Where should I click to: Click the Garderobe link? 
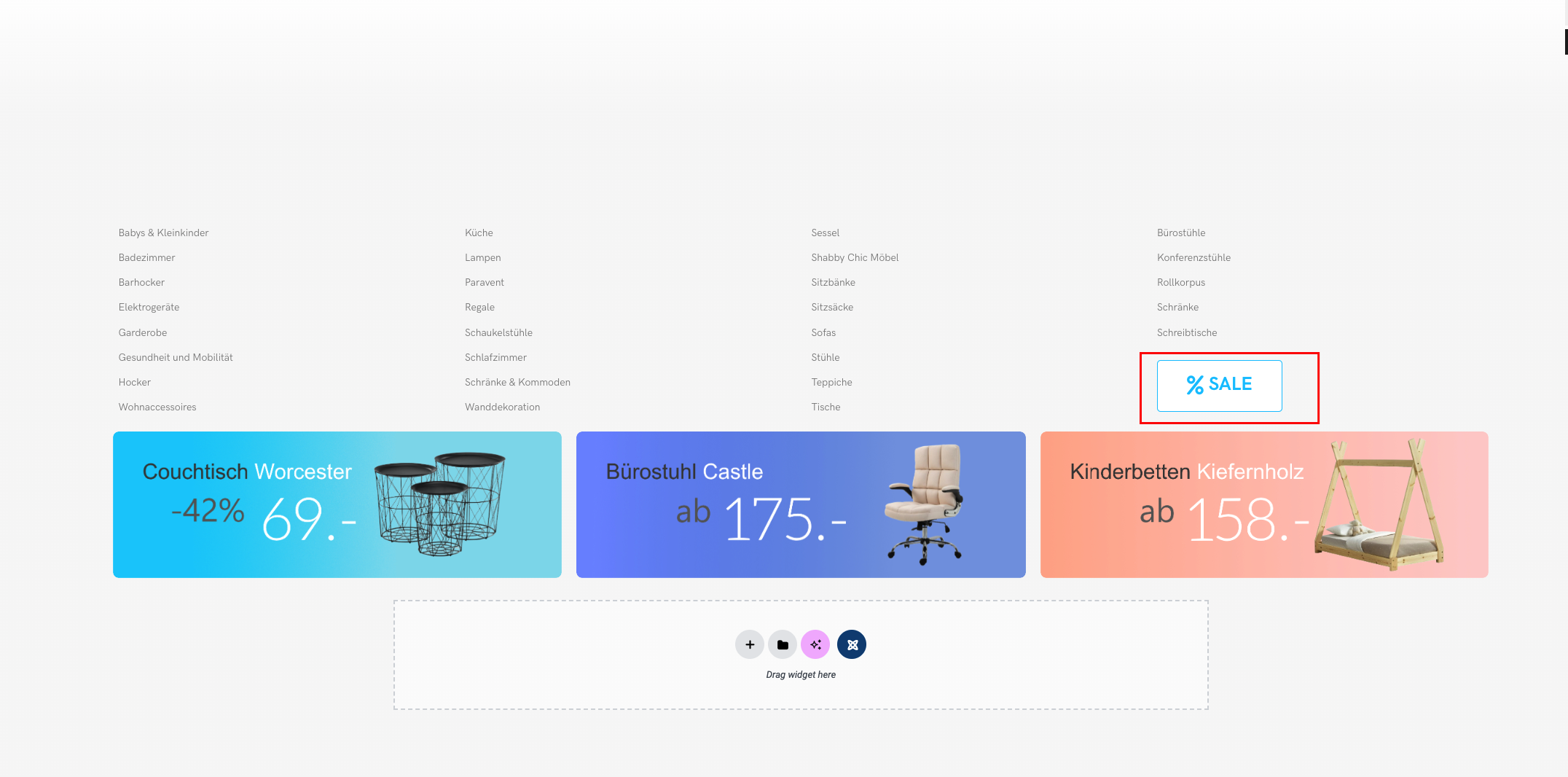(143, 332)
